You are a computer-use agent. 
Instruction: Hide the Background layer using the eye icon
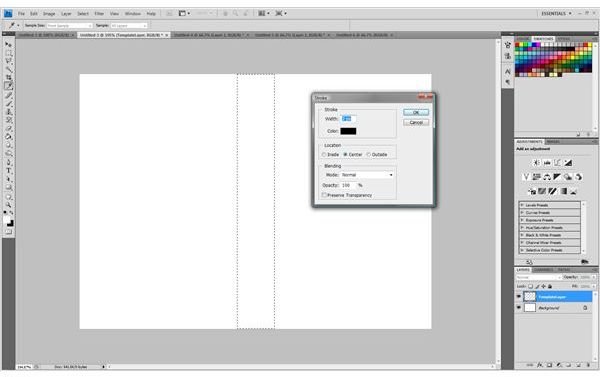click(x=519, y=308)
